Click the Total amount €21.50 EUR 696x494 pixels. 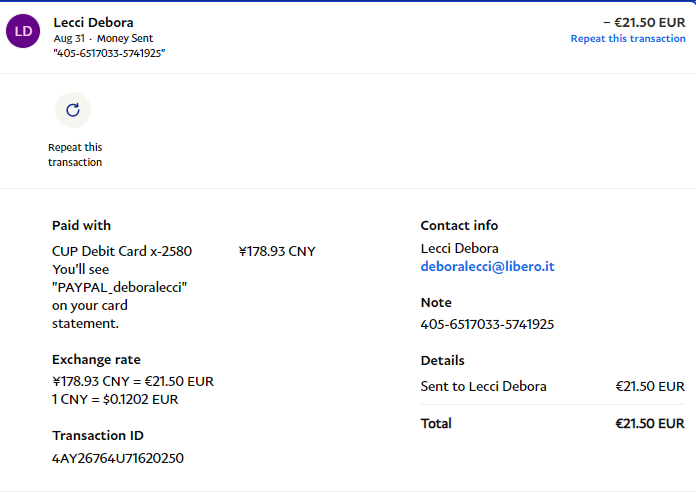coord(649,424)
